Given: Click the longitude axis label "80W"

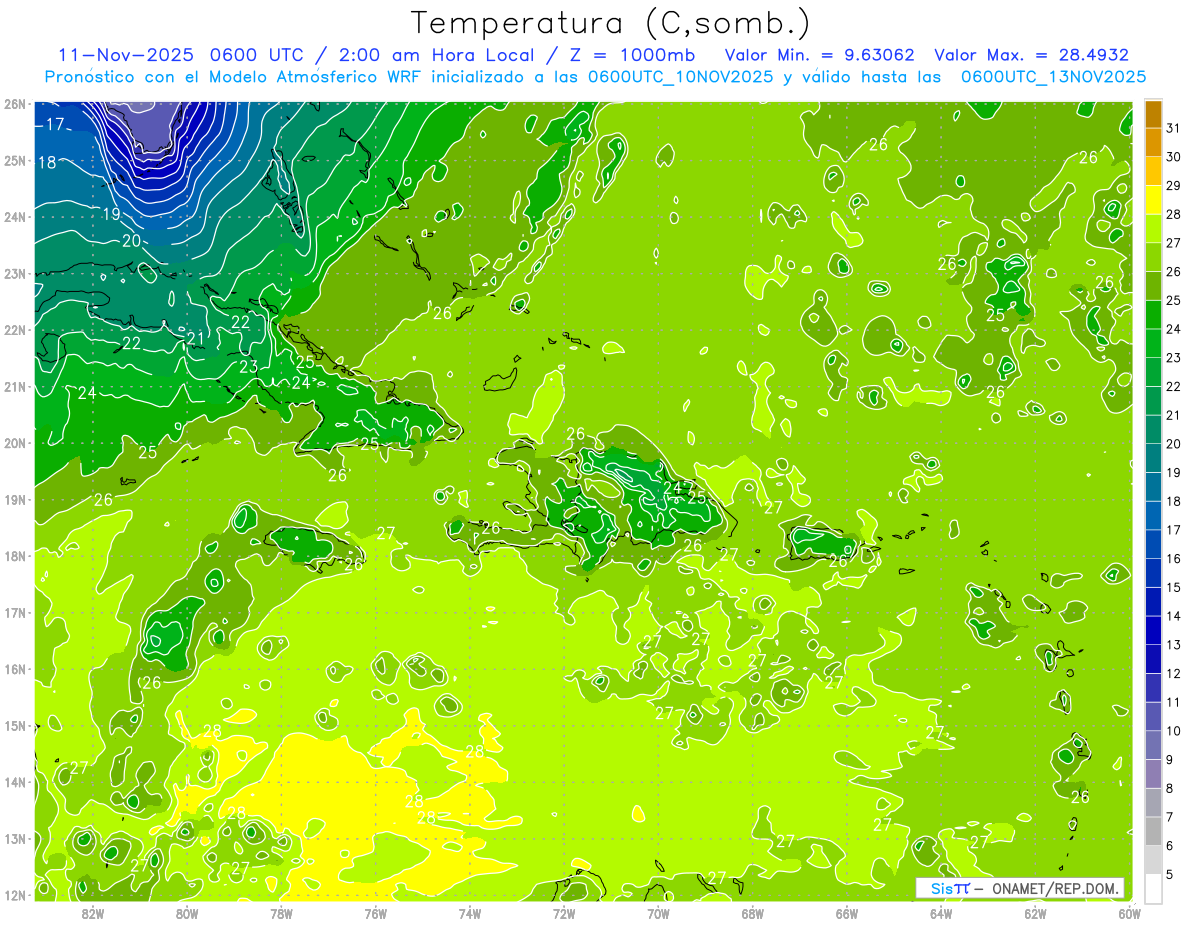Looking at the screenshot, I should 186,912.
